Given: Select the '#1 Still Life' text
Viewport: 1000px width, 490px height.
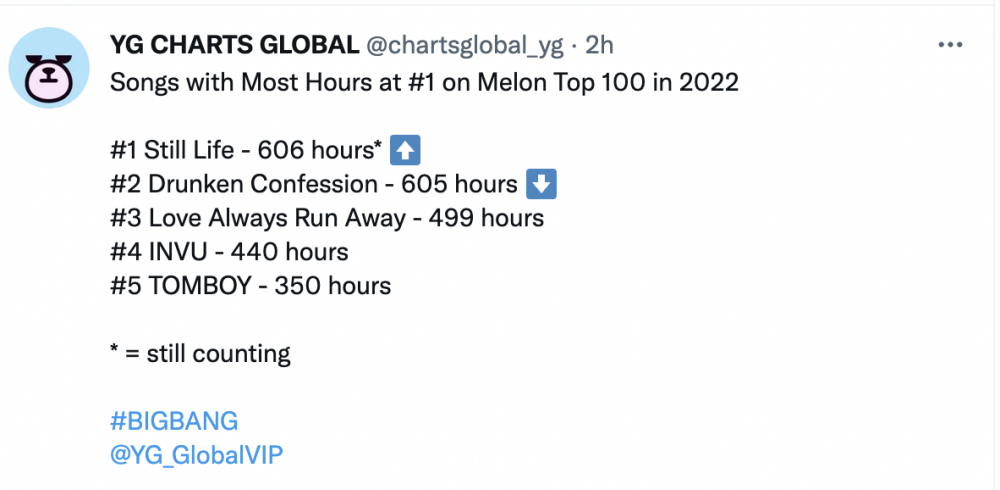Looking at the screenshot, I should pyautogui.click(x=172, y=151).
